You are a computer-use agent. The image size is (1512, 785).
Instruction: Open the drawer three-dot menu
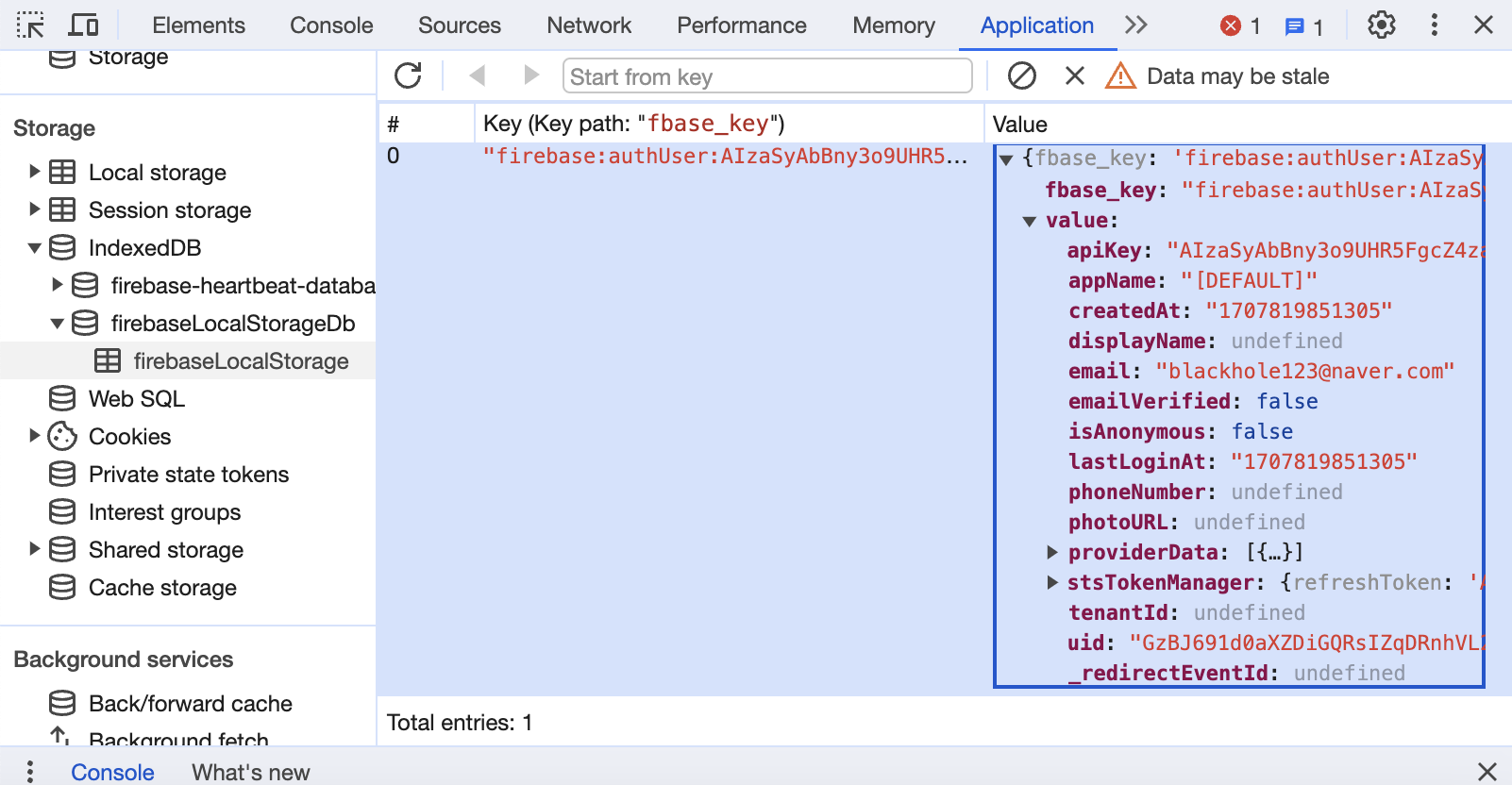30,772
